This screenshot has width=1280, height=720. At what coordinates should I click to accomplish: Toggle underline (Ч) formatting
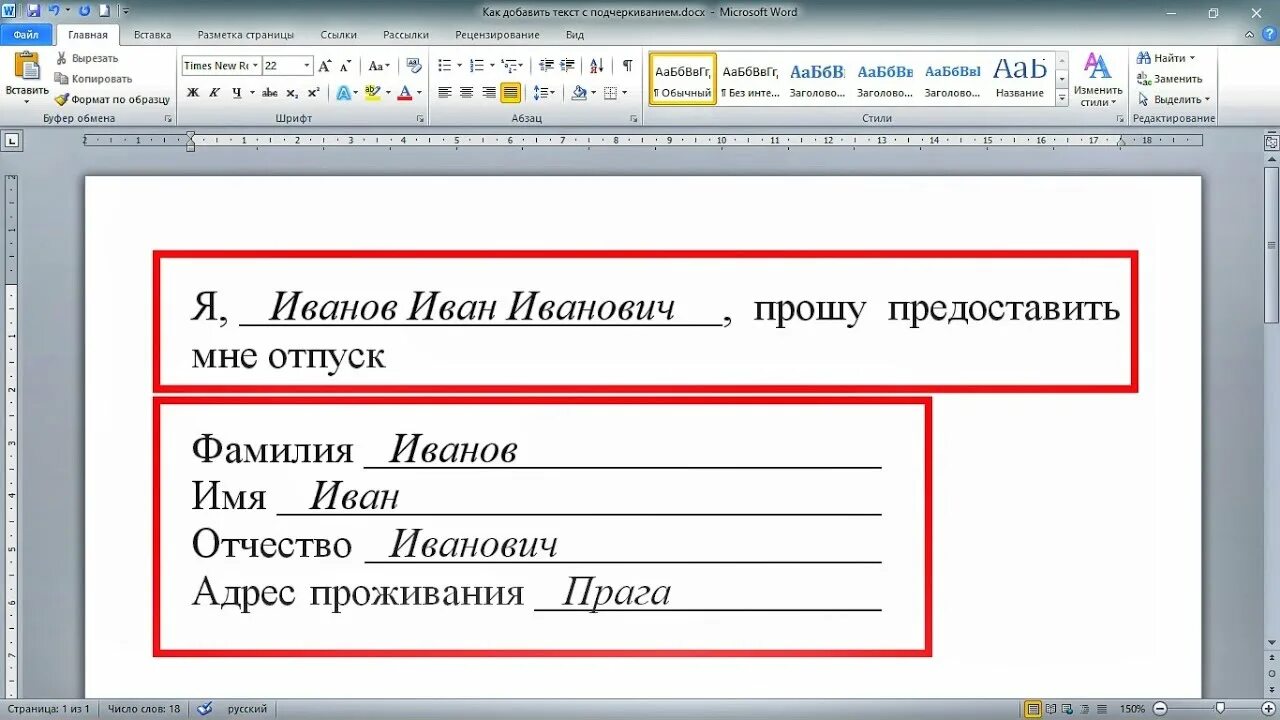tap(237, 93)
